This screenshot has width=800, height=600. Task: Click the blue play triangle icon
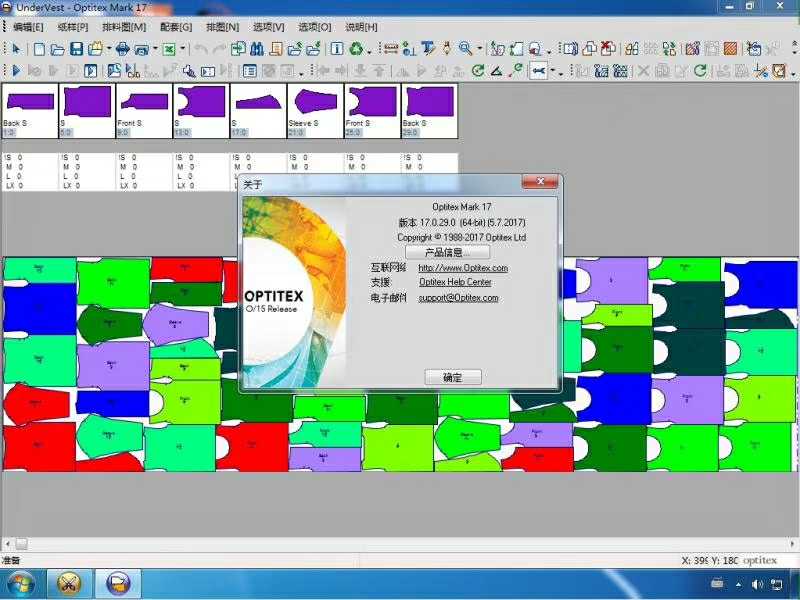pyautogui.click(x=16, y=70)
